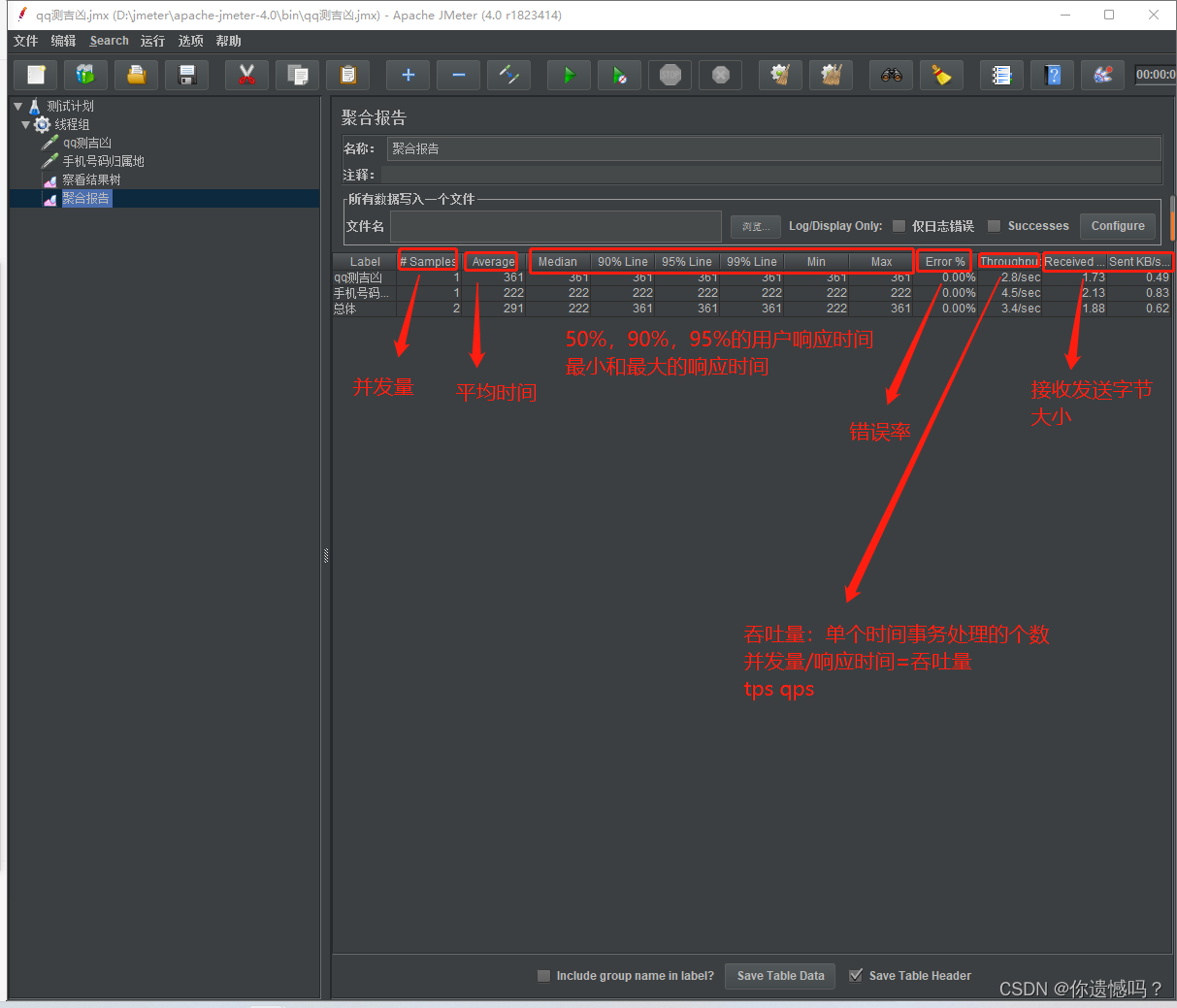Select 线程组 in the tree
The image size is (1177, 1008).
tap(72, 124)
